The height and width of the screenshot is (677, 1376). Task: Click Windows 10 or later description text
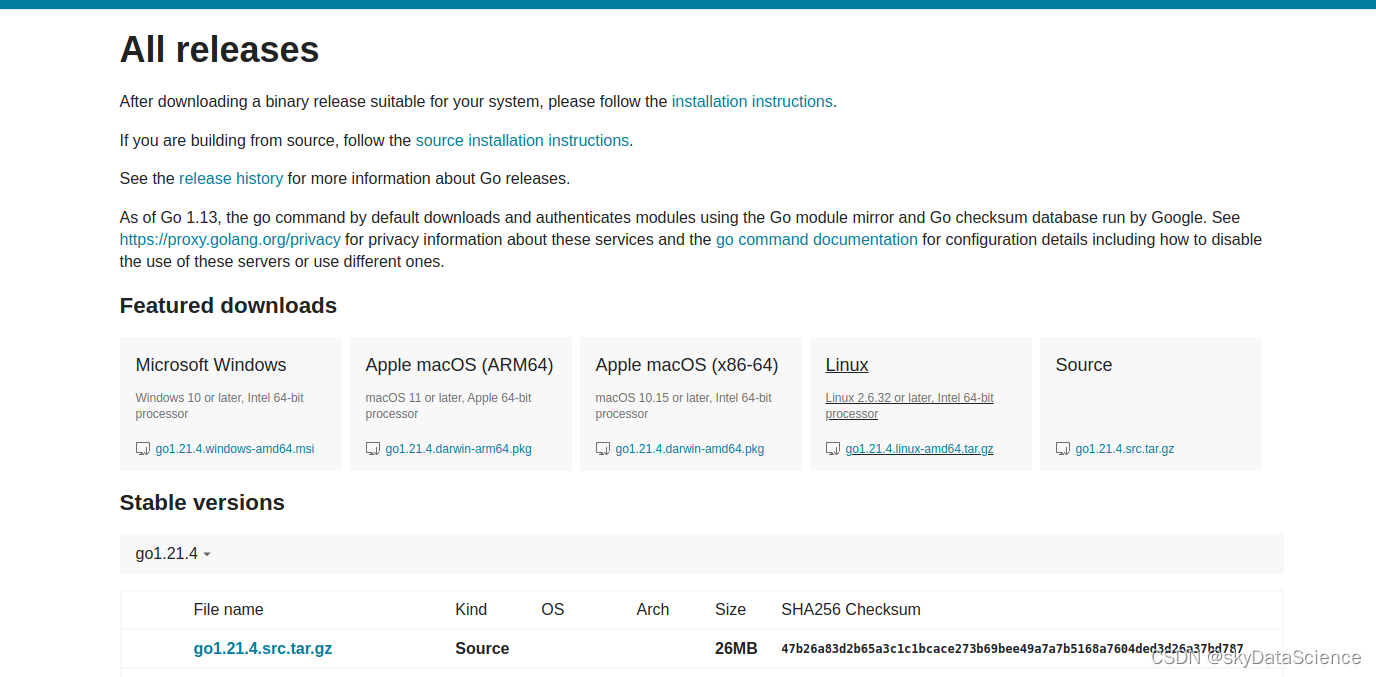(220, 405)
